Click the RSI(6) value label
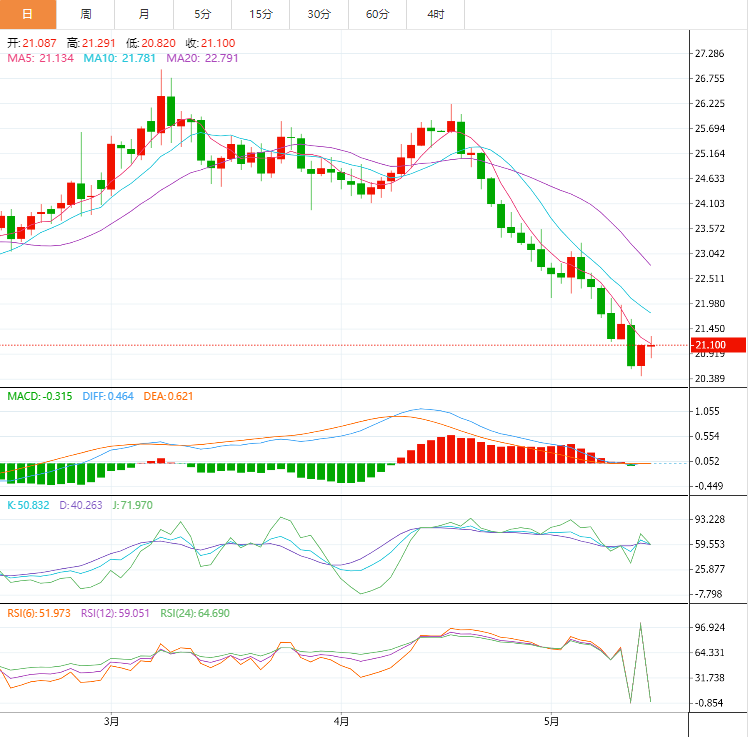Image resolution: width=748 pixels, height=737 pixels. click(39, 613)
